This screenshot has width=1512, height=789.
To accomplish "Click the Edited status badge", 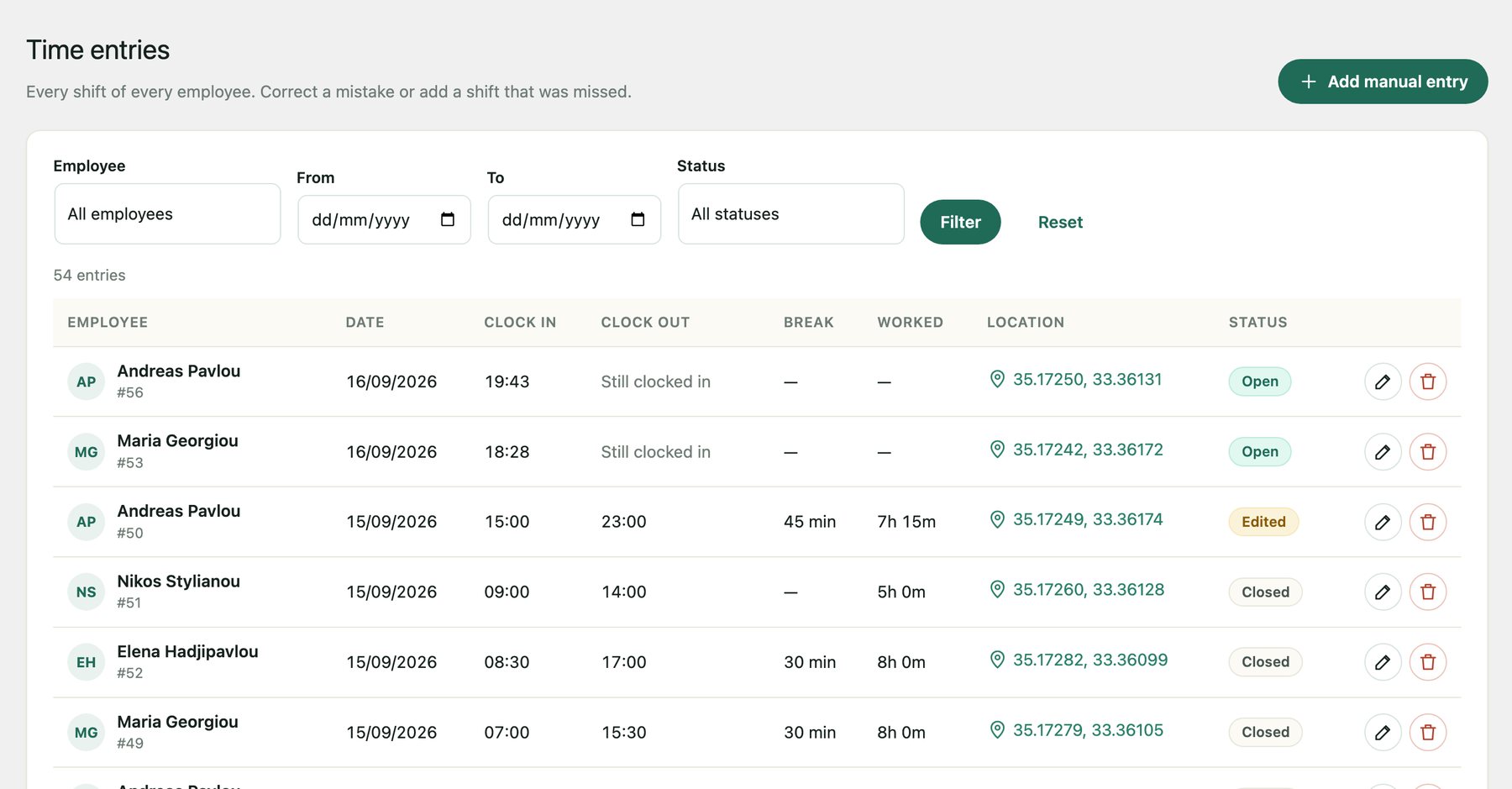I will pyautogui.click(x=1263, y=522).
